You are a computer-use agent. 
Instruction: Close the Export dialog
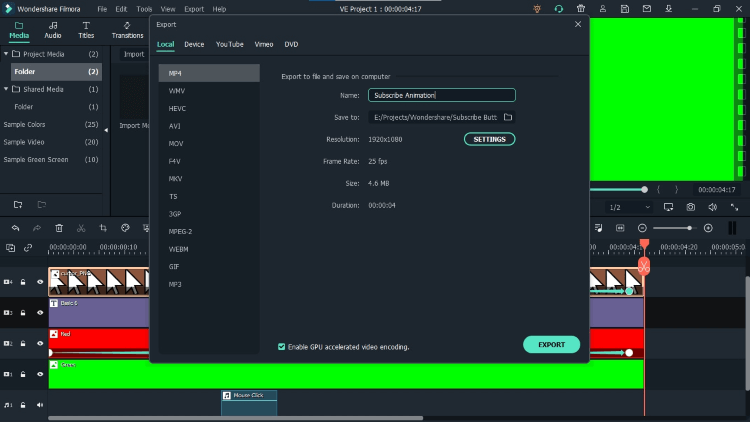point(578,24)
